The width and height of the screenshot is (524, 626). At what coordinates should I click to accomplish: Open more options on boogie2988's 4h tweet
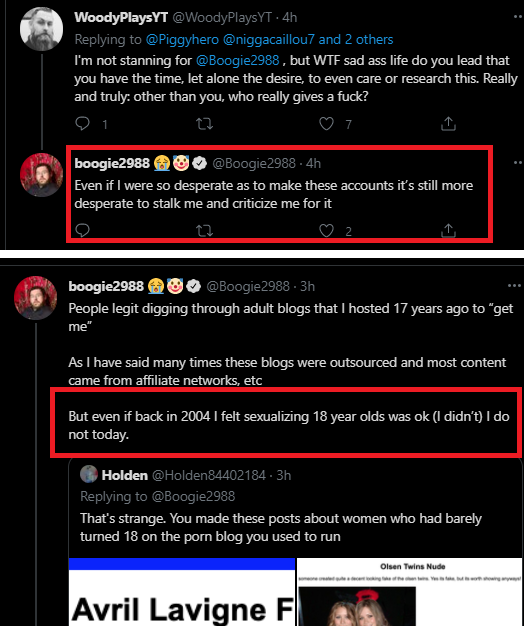click(518, 162)
